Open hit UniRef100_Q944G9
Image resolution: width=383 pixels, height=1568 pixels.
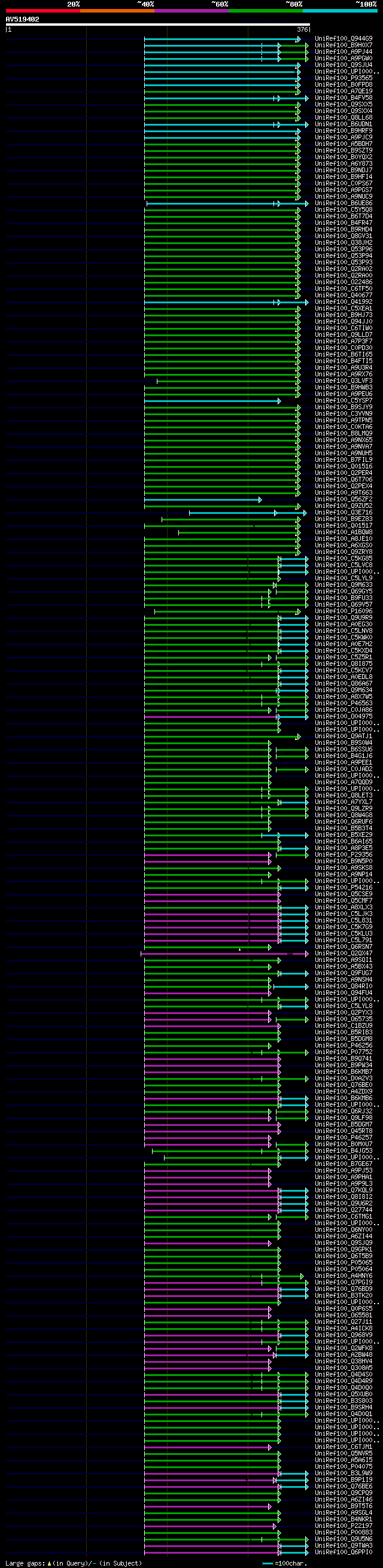coord(344,39)
